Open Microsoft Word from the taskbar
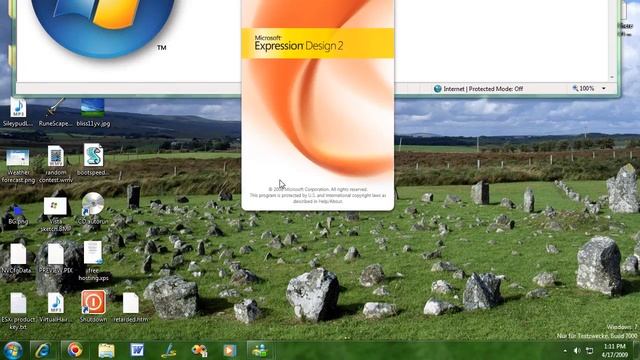 tap(137, 350)
